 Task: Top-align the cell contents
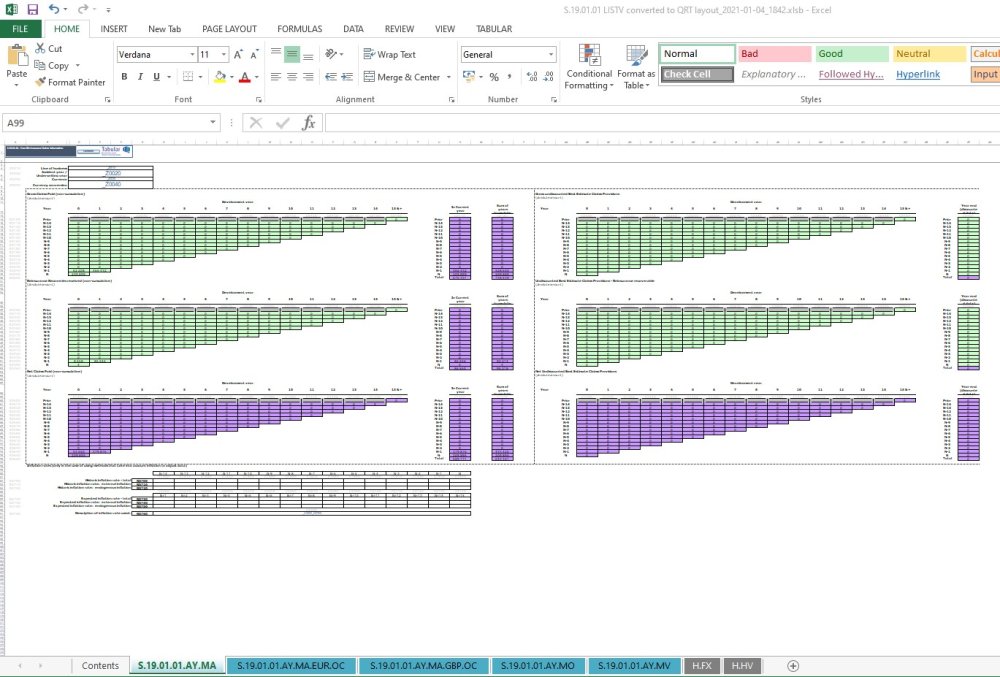[x=276, y=54]
